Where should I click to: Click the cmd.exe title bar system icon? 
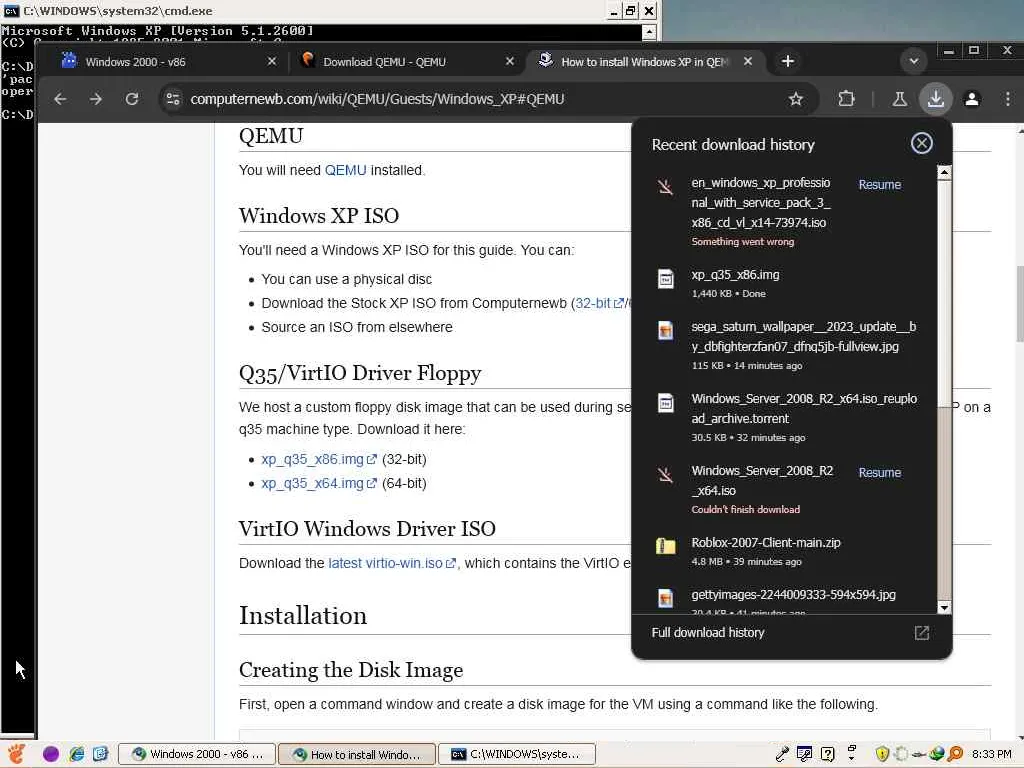[11, 11]
